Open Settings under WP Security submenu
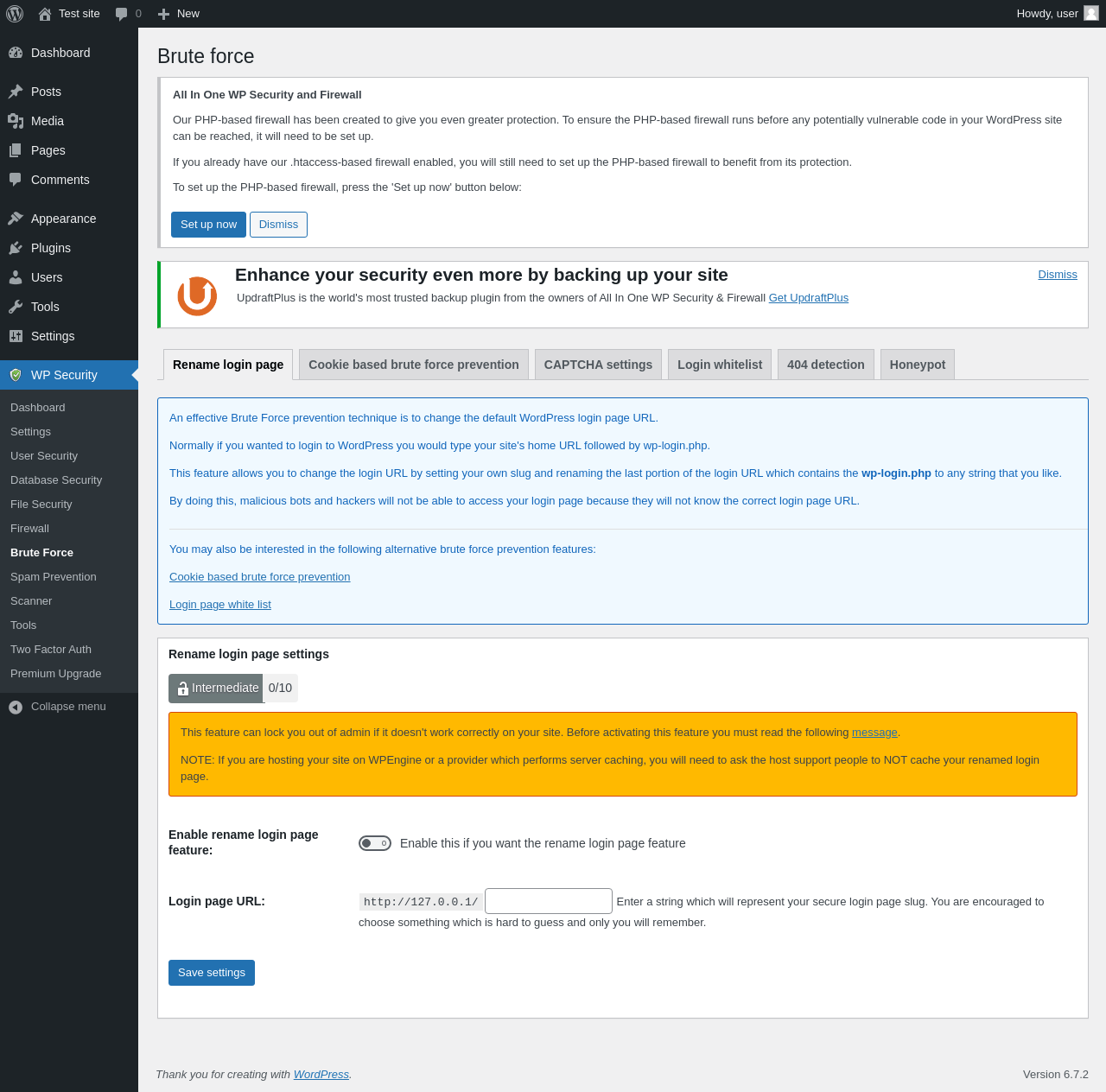This screenshot has width=1106, height=1092. [31, 432]
